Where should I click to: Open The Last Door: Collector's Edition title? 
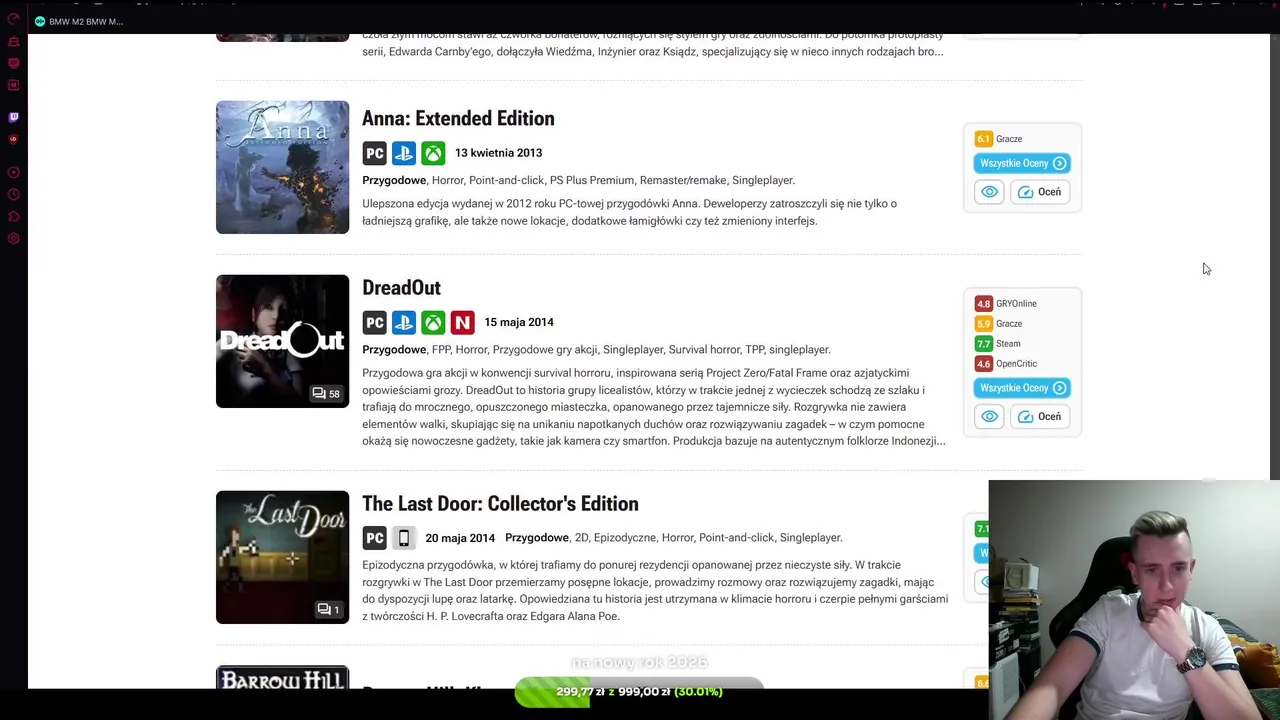(500, 504)
